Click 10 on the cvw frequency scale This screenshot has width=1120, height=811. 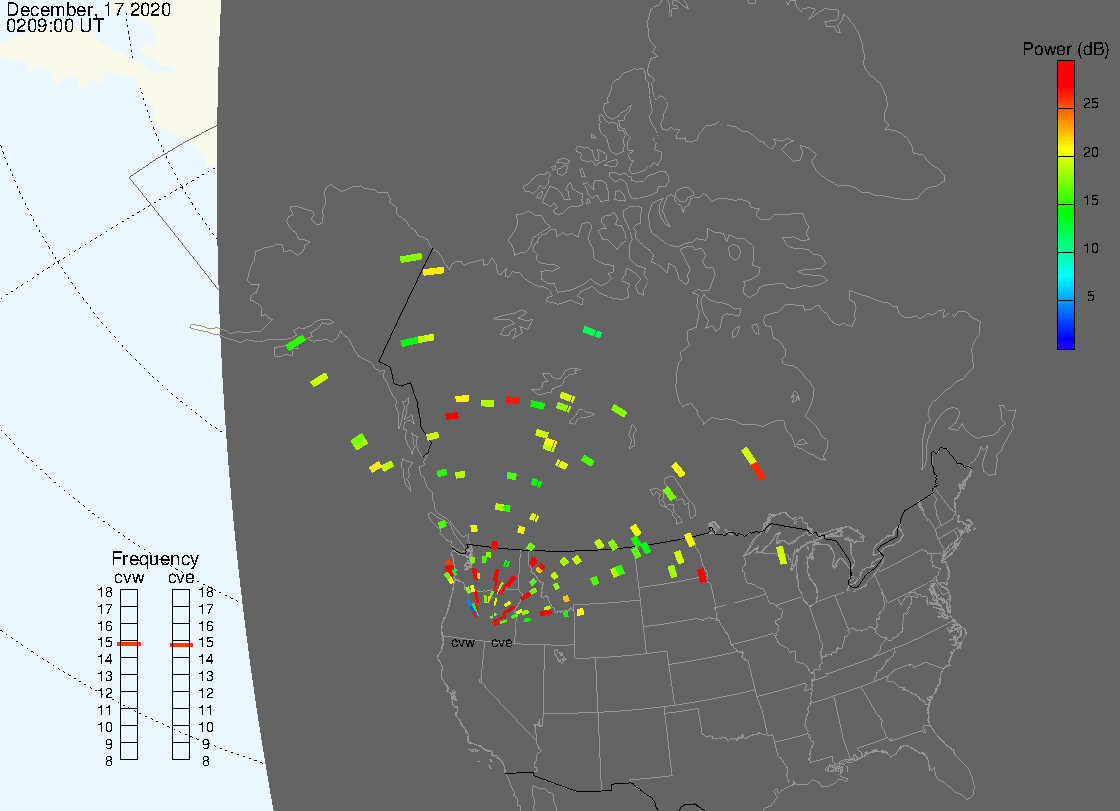tap(105, 727)
